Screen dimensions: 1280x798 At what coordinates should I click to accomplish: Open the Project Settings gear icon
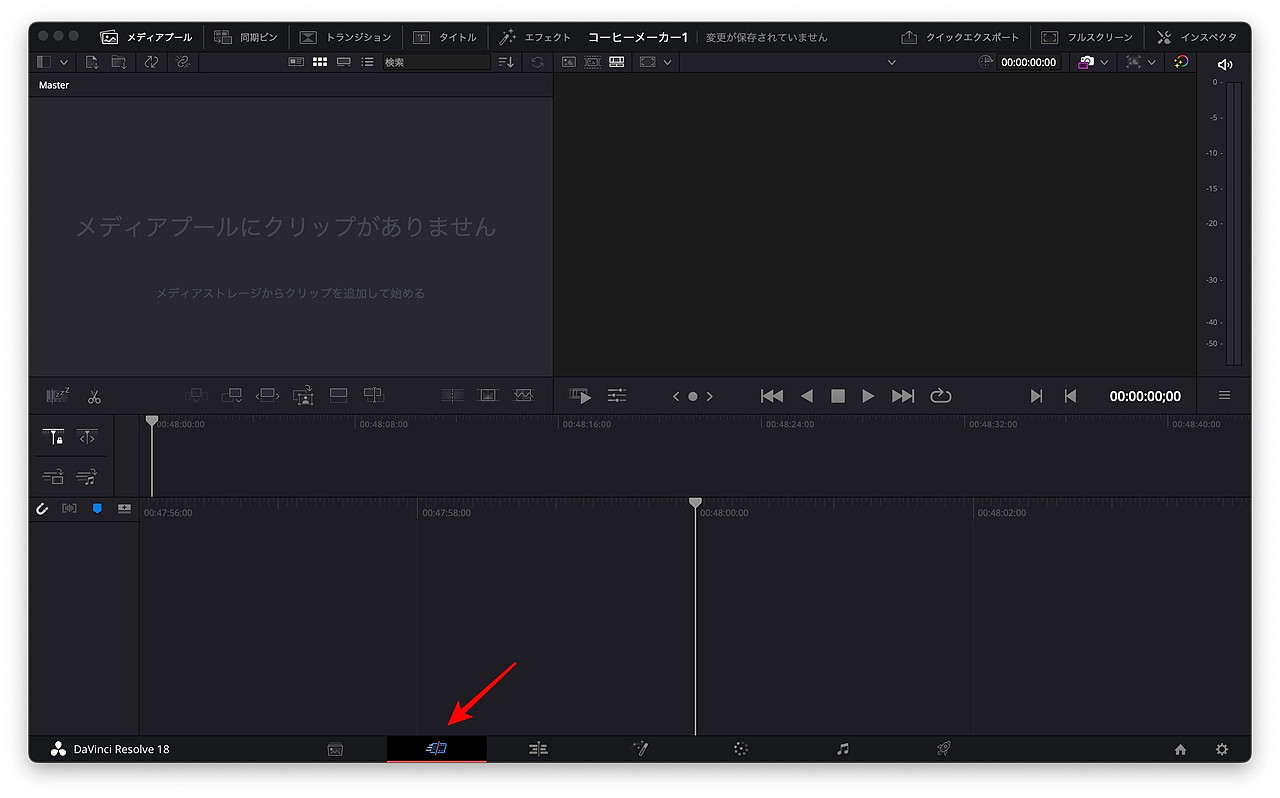click(x=1221, y=749)
